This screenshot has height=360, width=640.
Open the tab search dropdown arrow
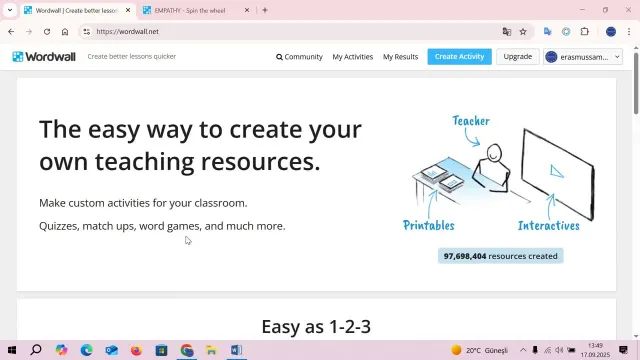[x=10, y=10]
